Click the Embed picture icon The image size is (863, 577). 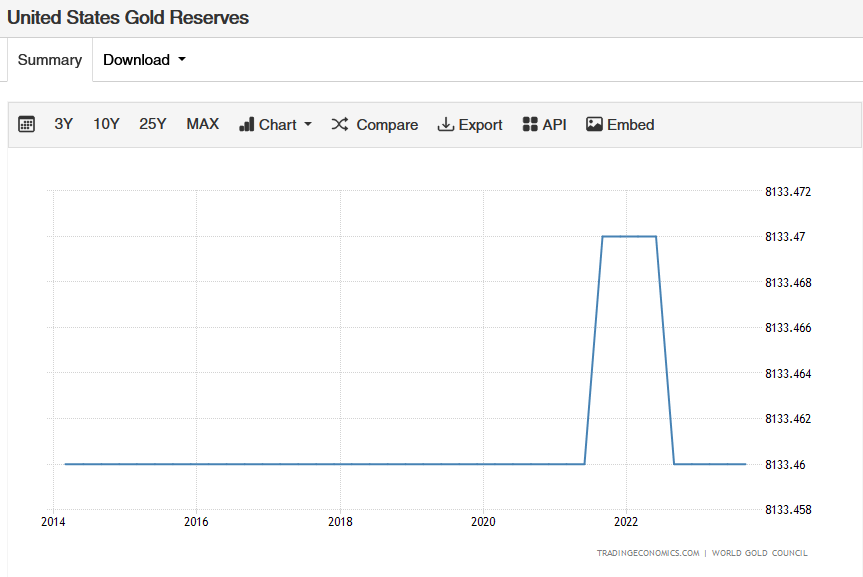[594, 125]
